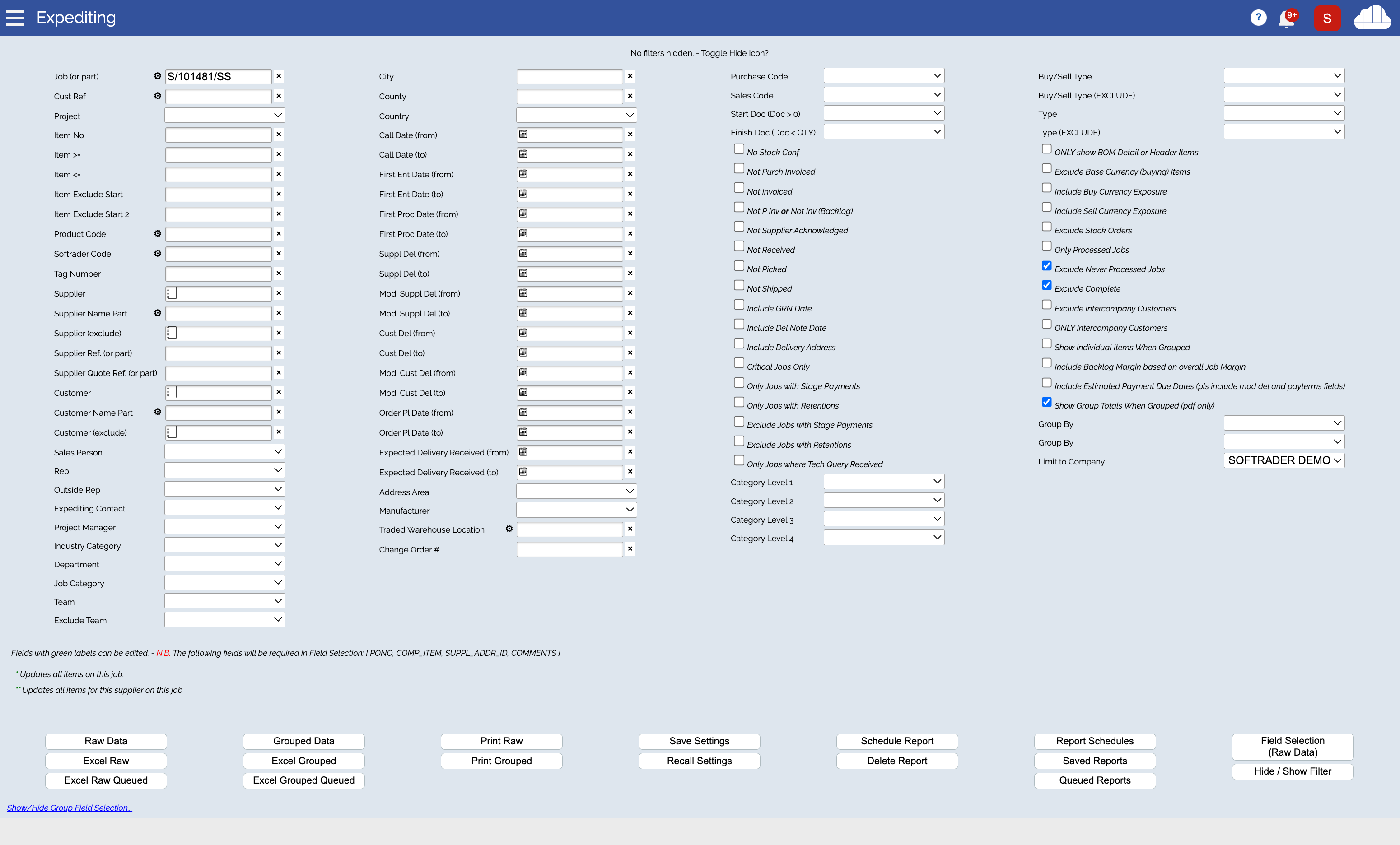Click gear icon beside Job (or part)
Image resolution: width=1400 pixels, height=845 pixels.
(x=157, y=76)
